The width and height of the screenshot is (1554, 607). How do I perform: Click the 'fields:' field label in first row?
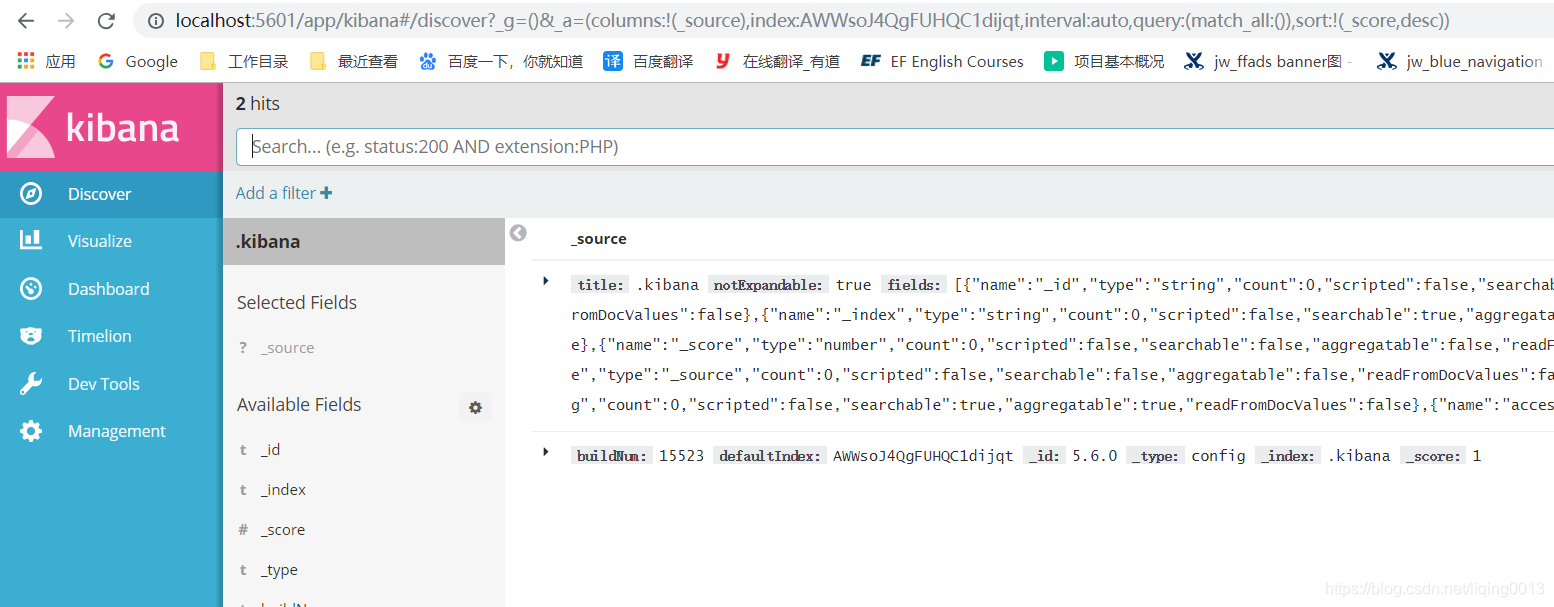pyautogui.click(x=914, y=285)
